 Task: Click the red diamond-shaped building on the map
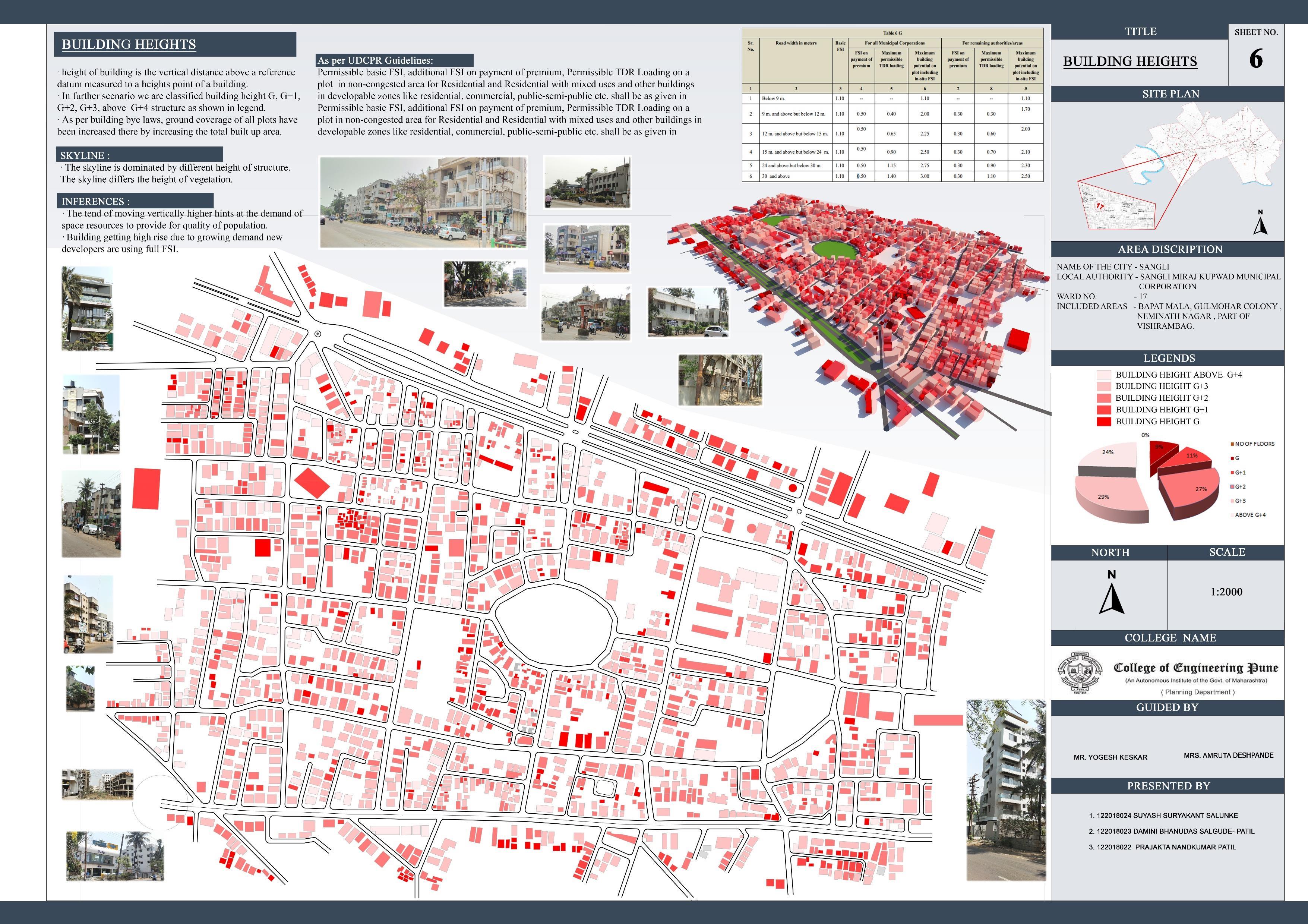tap(312, 483)
